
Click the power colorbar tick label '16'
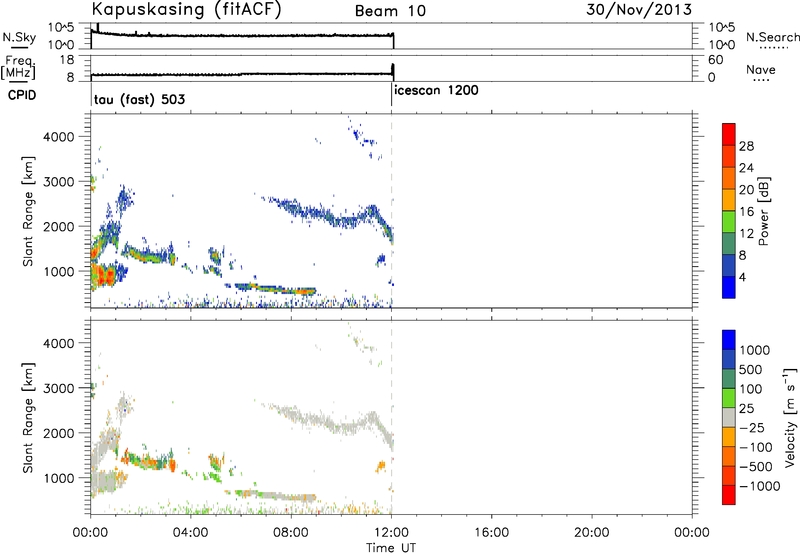pyautogui.click(x=746, y=212)
